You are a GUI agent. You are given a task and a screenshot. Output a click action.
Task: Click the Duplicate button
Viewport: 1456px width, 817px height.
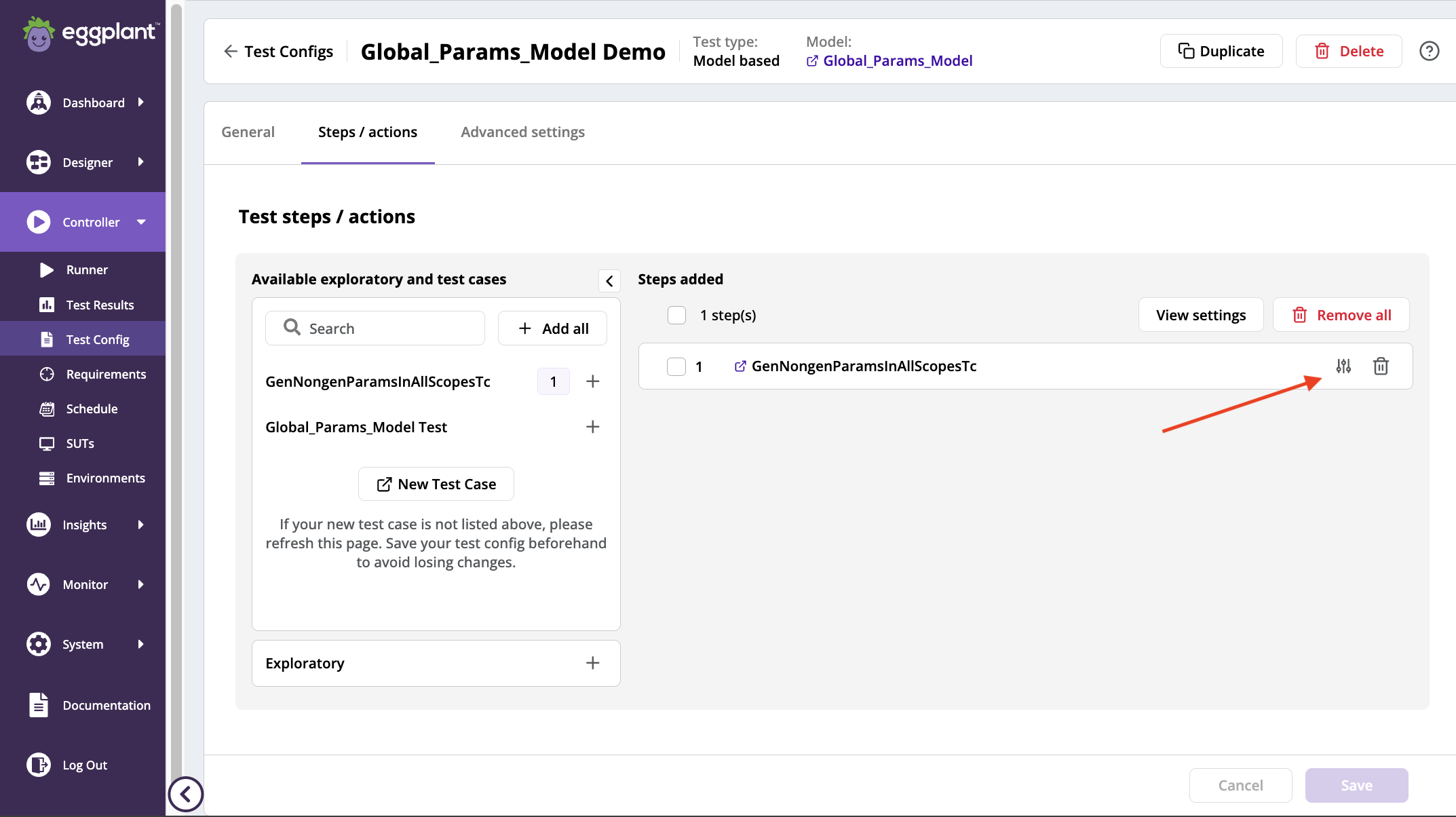click(1221, 50)
